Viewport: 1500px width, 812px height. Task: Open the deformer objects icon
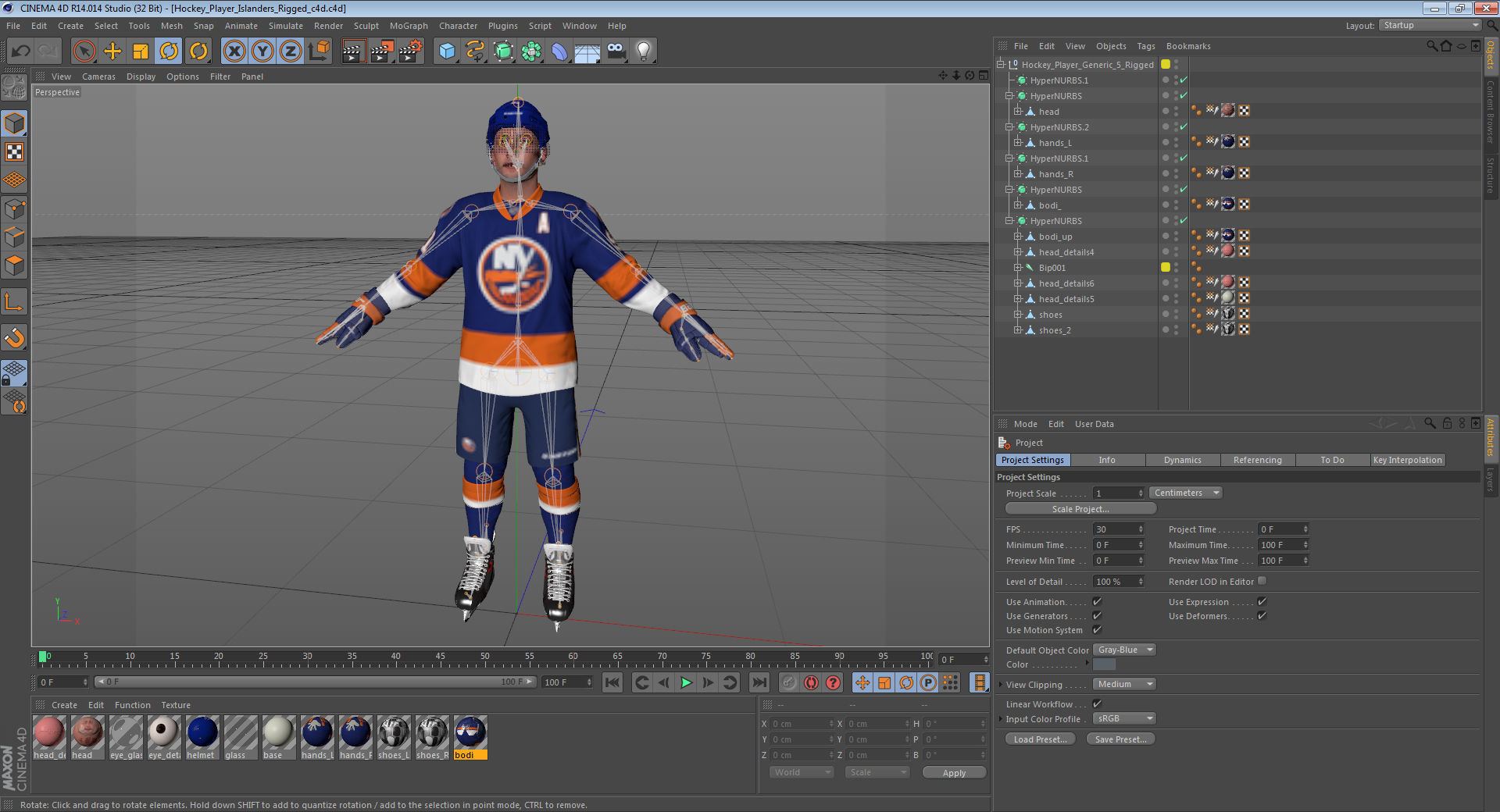[559, 52]
